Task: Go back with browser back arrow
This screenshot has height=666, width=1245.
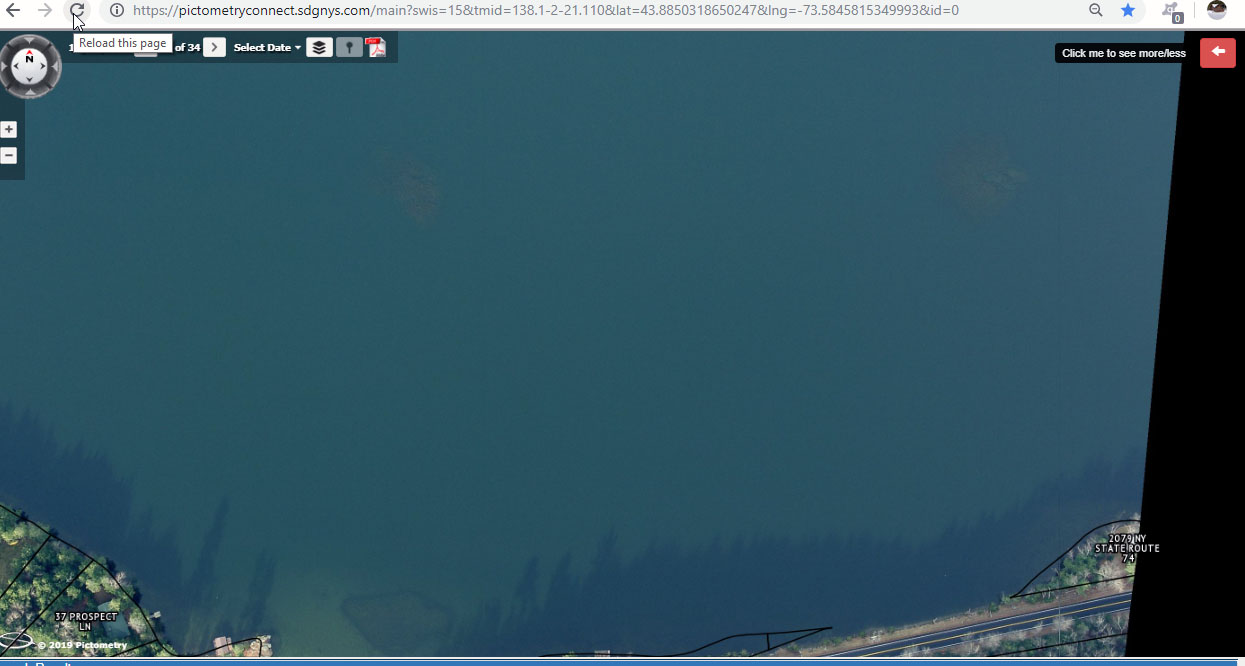Action: pyautogui.click(x=13, y=10)
